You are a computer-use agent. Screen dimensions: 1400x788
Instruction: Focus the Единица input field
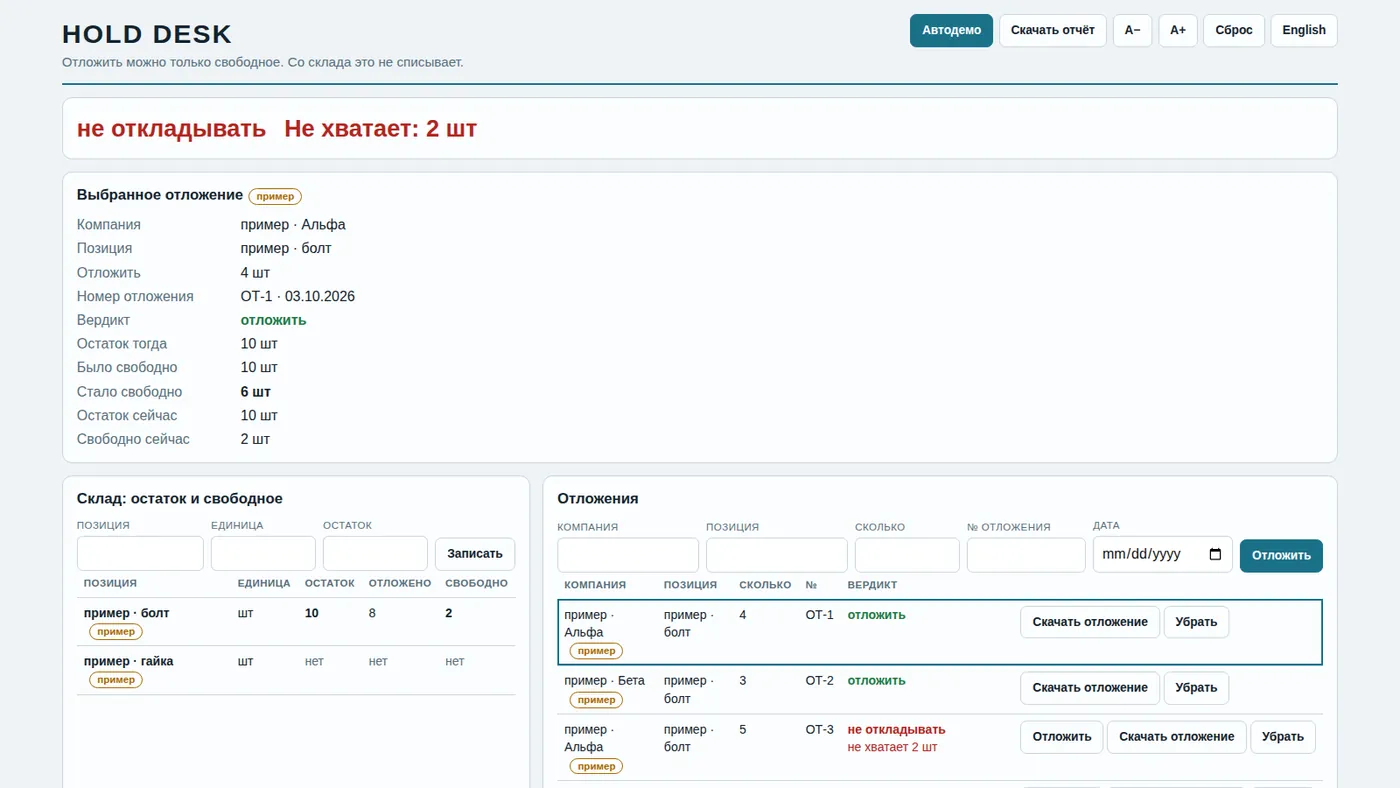pyautogui.click(x=263, y=554)
